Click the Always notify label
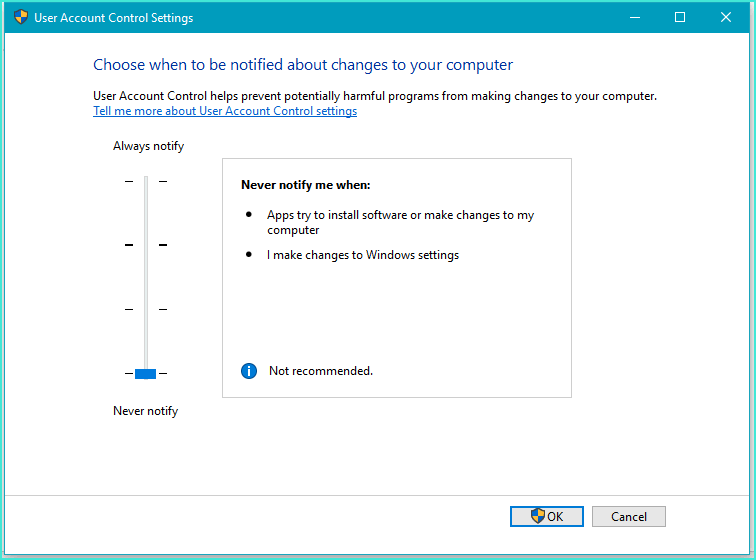Screen dimensions: 756x560 [148, 146]
